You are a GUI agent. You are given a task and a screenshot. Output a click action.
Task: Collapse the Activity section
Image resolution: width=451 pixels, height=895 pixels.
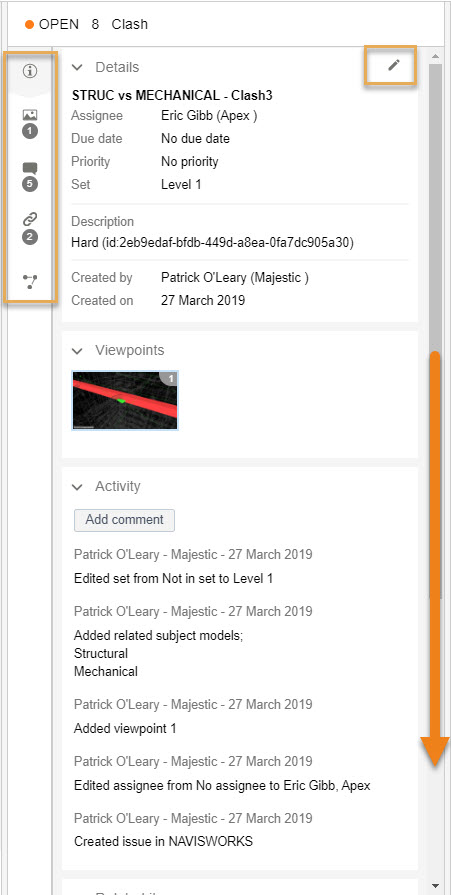(x=77, y=487)
